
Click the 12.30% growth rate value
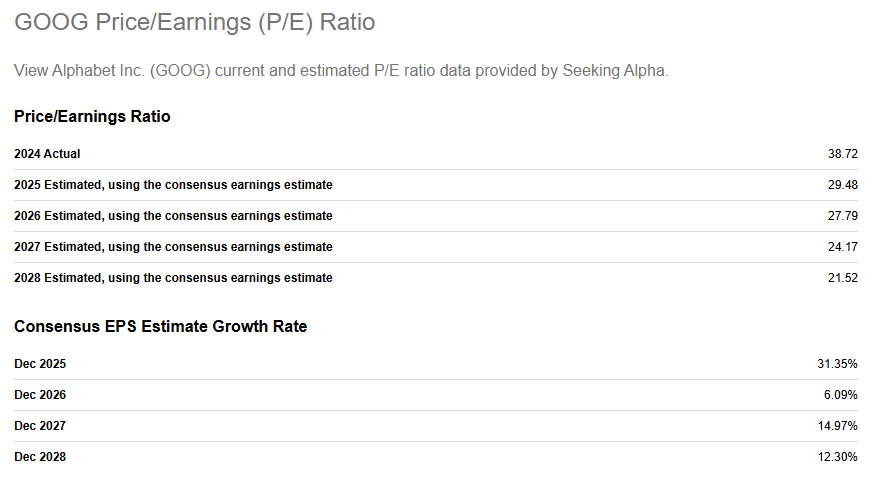point(838,457)
